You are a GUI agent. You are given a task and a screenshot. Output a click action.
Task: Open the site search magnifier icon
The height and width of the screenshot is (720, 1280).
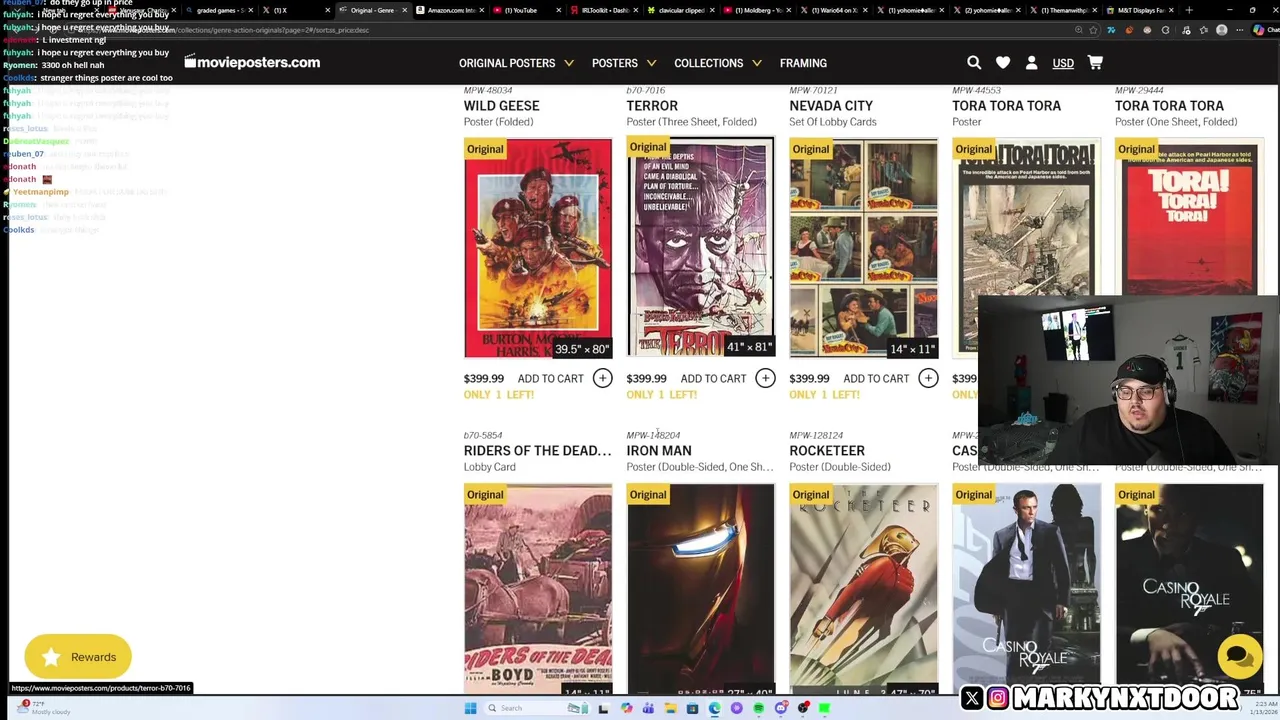974,63
